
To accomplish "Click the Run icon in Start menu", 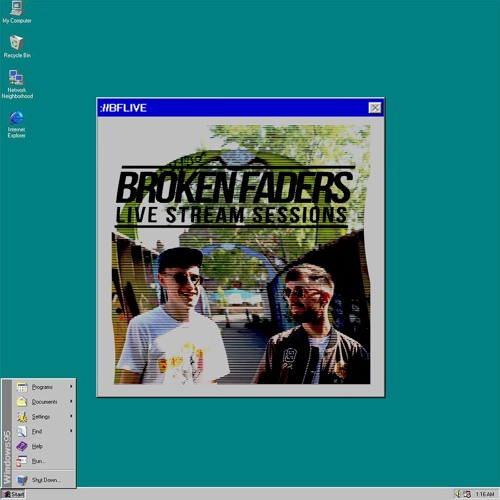I will pos(22,461).
